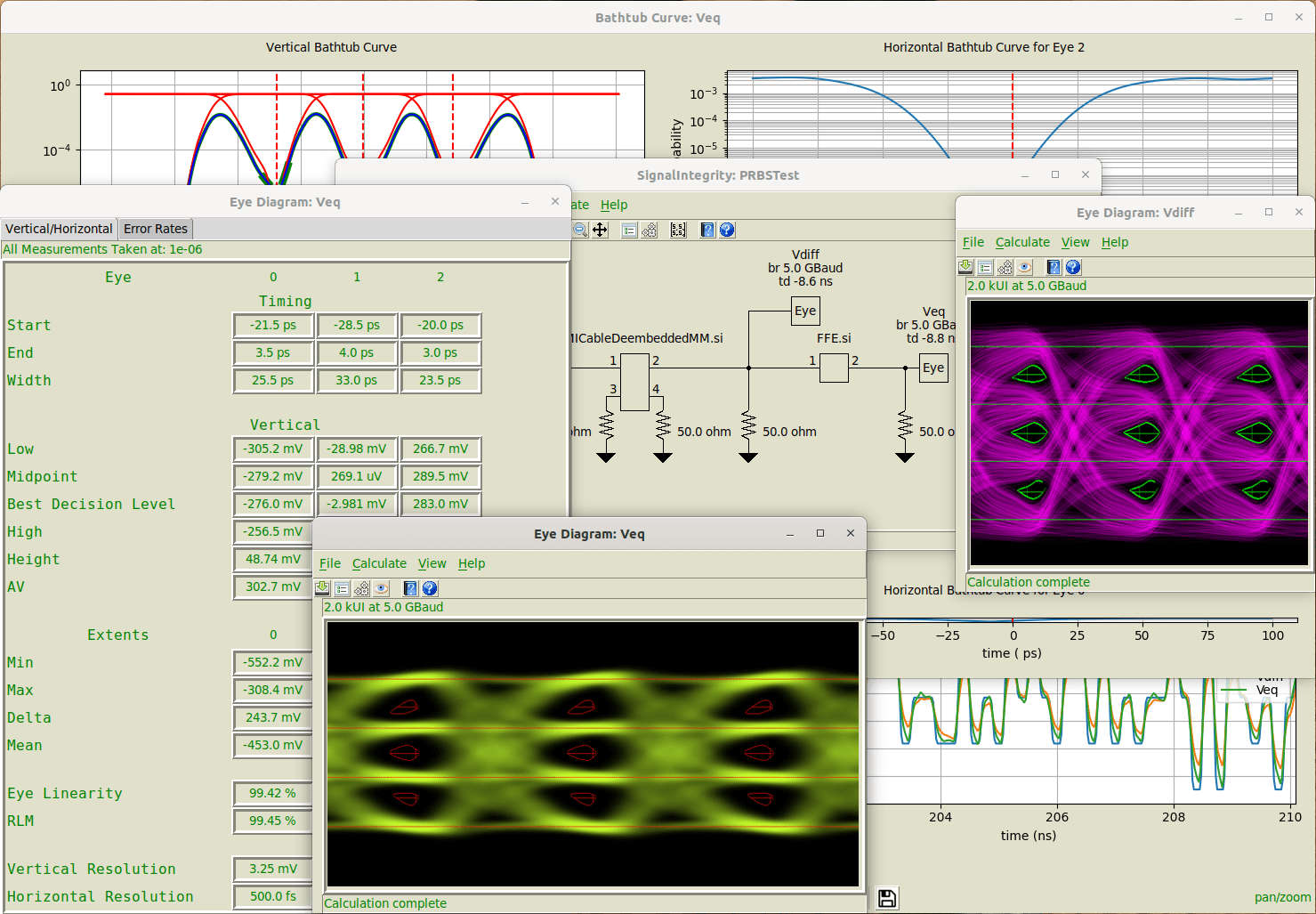Image resolution: width=1316 pixels, height=914 pixels.
Task: Click the properties list icon in front Veq toolbar
Action: [x=342, y=588]
